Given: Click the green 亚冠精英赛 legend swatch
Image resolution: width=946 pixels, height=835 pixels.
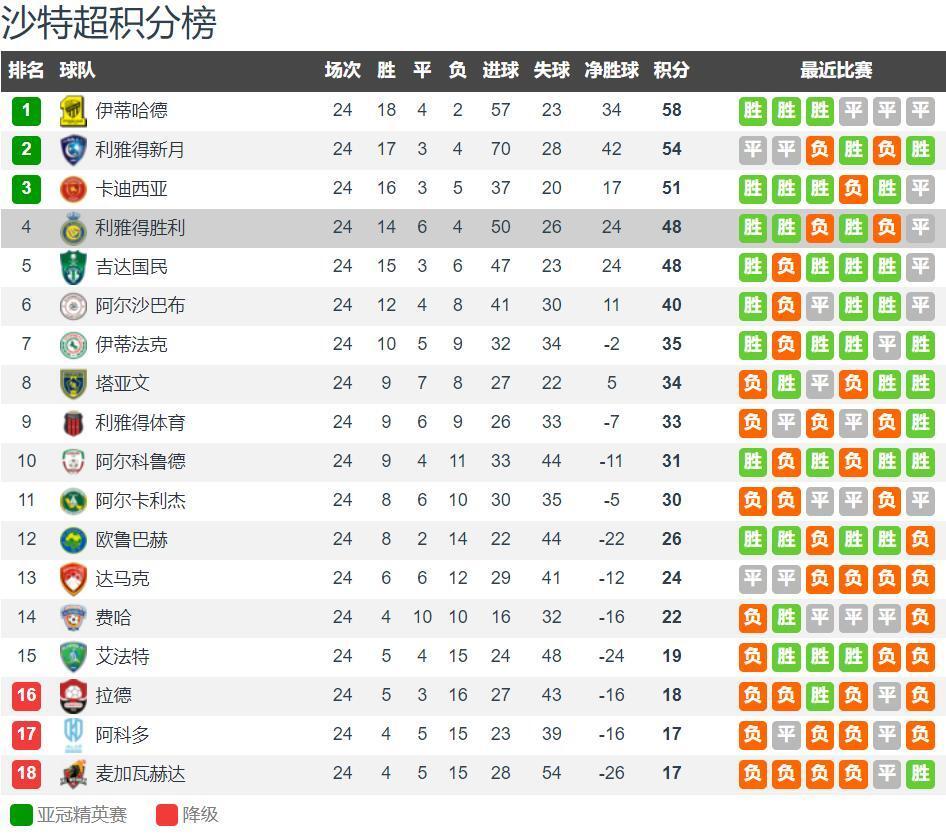Looking at the screenshot, I should tap(21, 815).
